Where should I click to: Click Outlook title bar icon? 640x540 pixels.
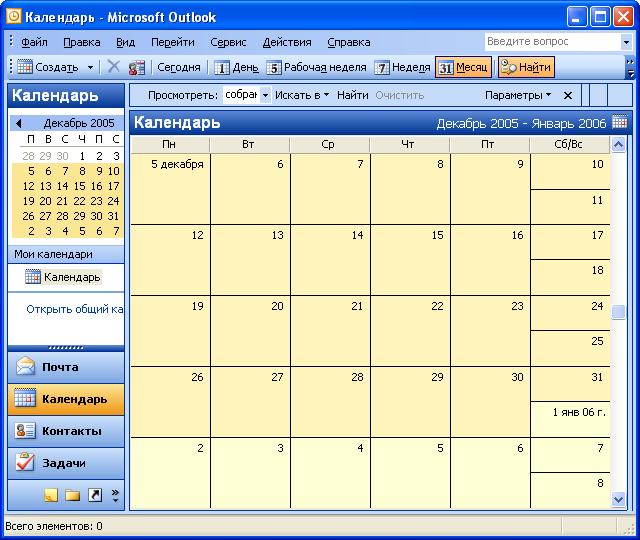pyautogui.click(x=14, y=16)
